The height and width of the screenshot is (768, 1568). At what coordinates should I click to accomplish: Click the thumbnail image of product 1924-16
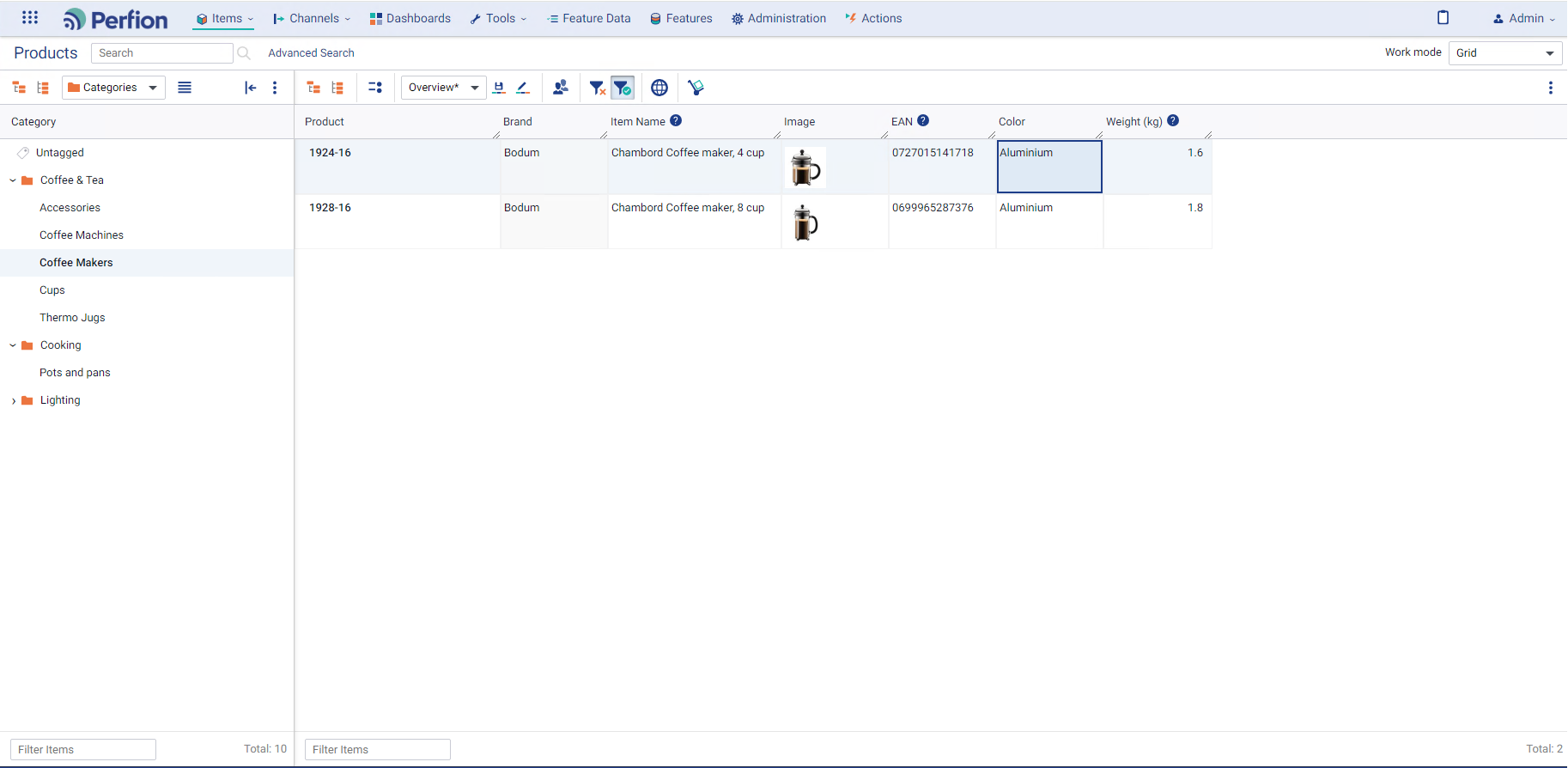[805, 168]
